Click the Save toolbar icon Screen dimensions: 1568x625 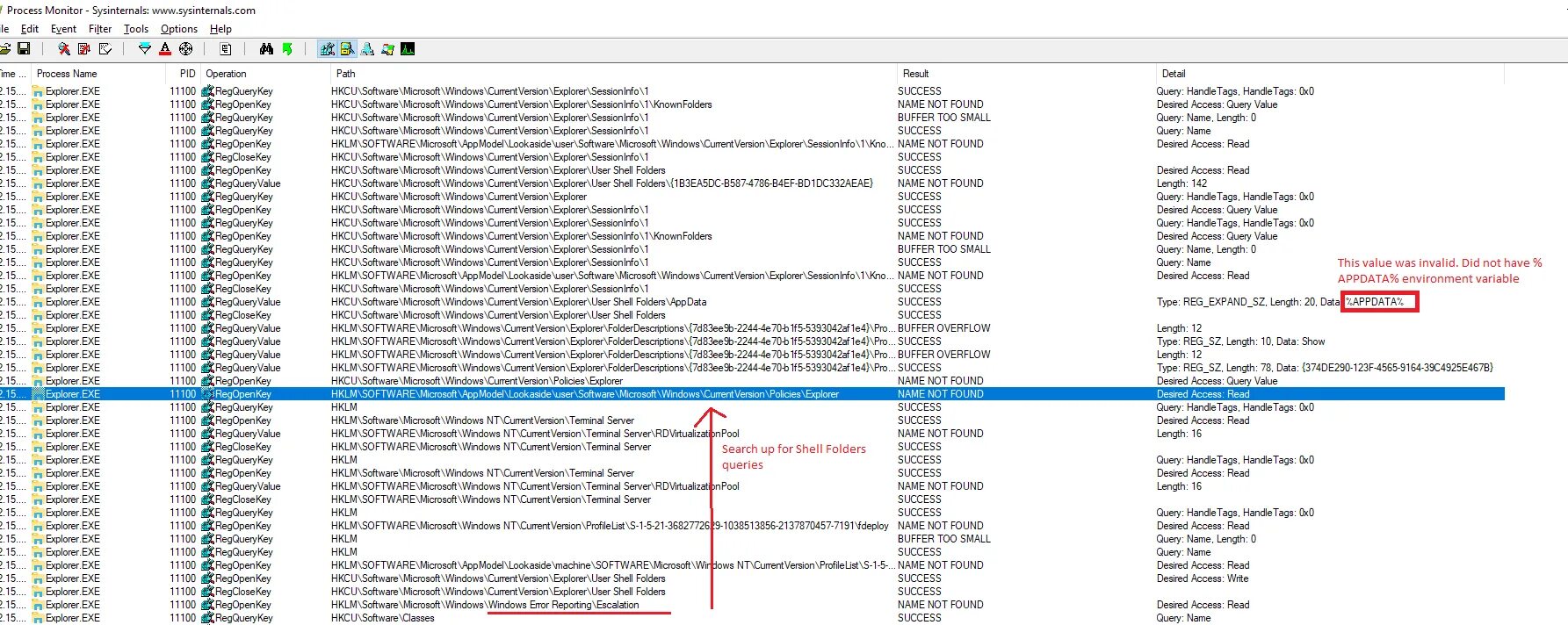24,49
